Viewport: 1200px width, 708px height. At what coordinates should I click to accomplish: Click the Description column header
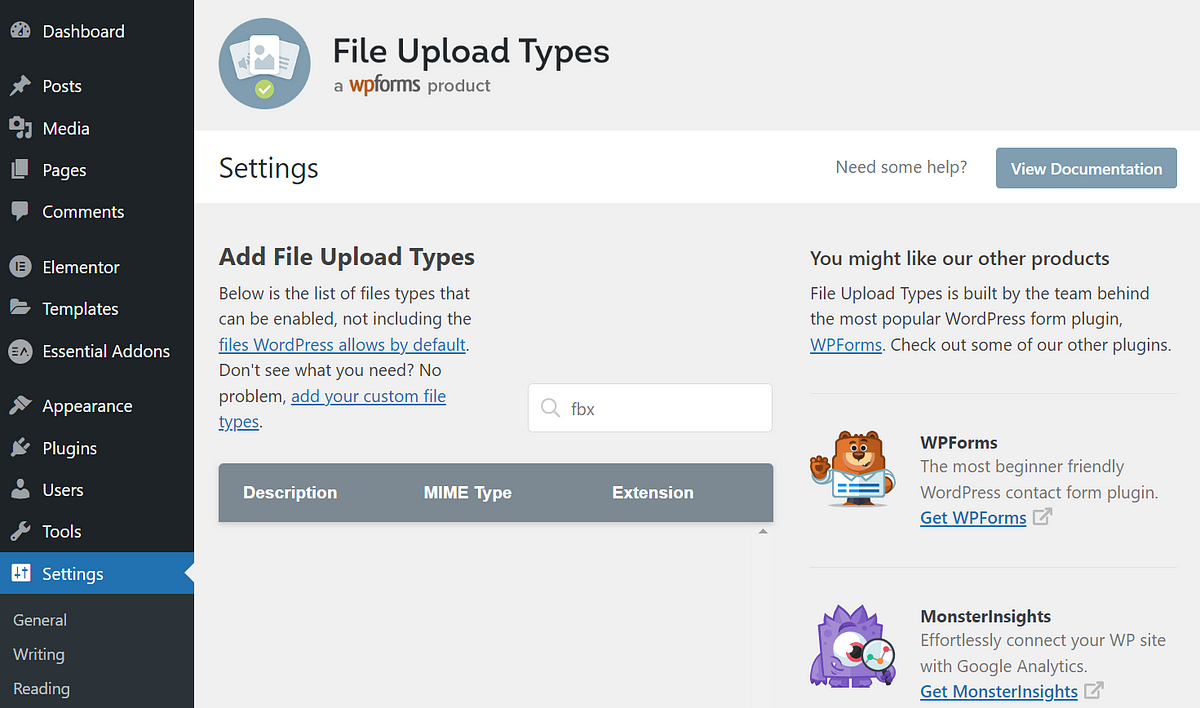290,492
